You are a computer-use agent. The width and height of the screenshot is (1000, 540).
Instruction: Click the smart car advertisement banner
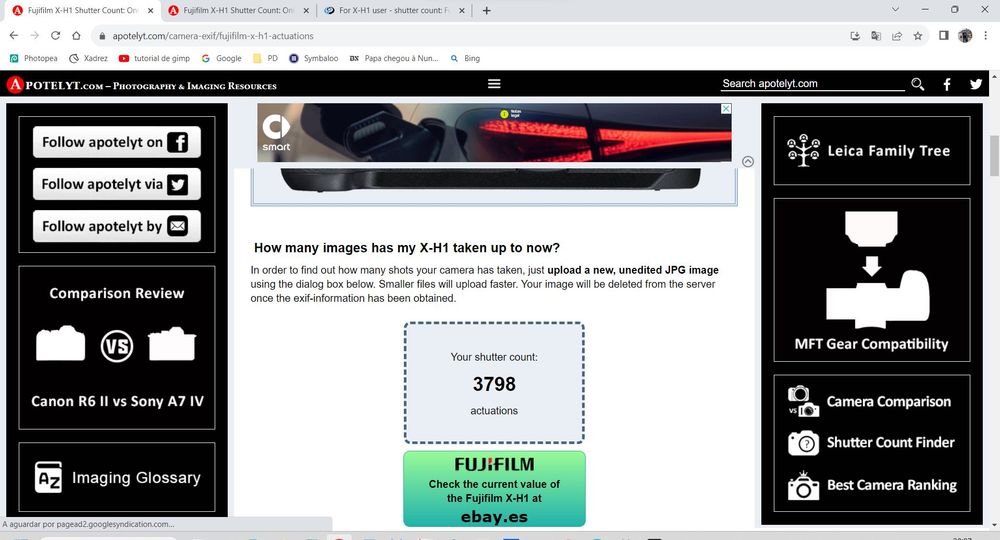(494, 133)
